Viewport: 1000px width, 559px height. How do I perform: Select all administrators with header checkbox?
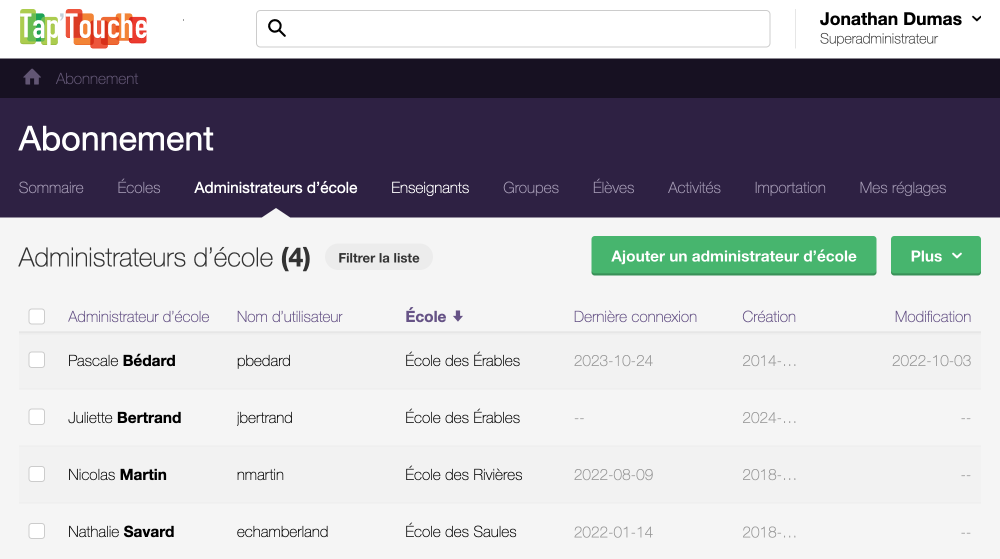tap(37, 317)
